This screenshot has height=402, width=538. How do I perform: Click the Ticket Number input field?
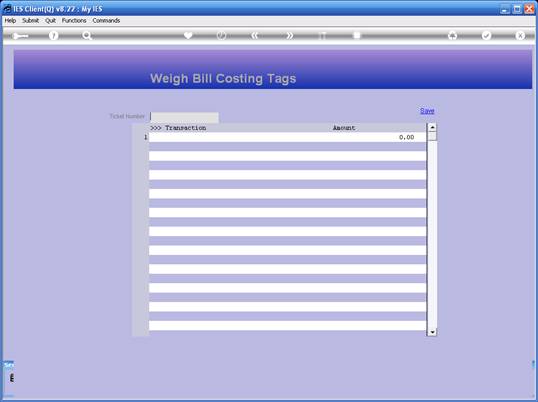tap(184, 117)
